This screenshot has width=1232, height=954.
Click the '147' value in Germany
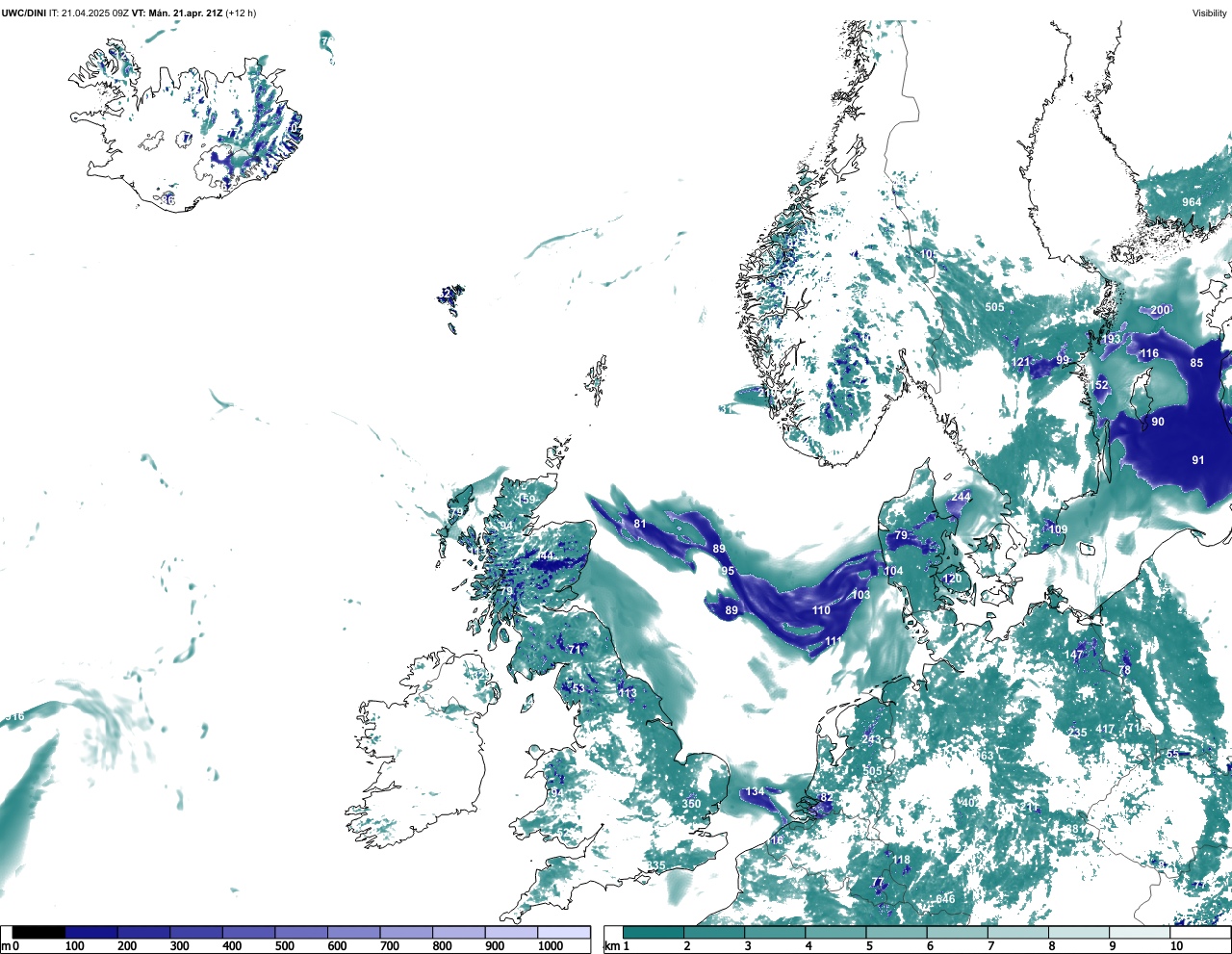[1074, 655]
